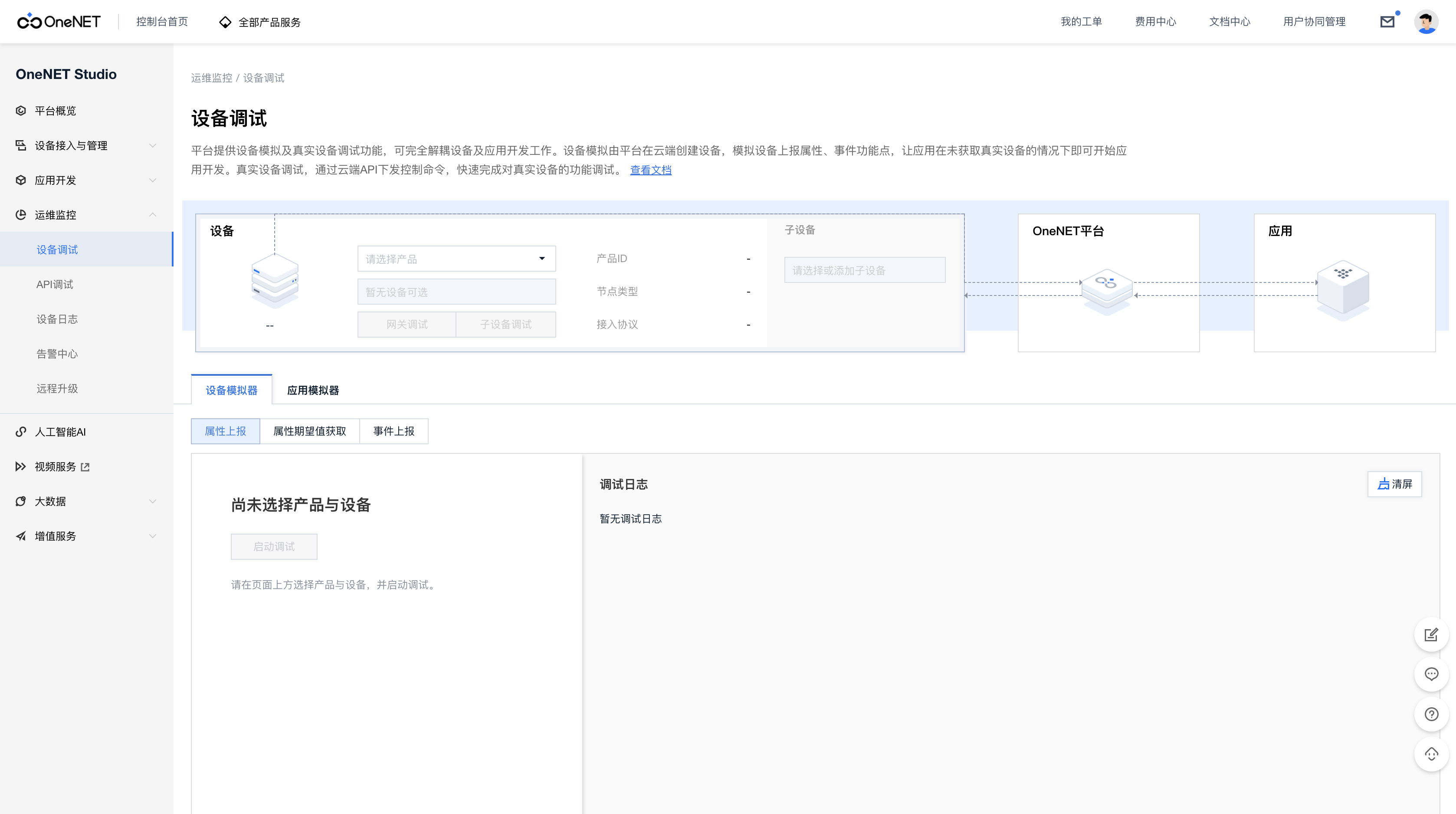Click the 增值服务 paper plane icon
This screenshot has width=1456, height=814.
[21, 536]
